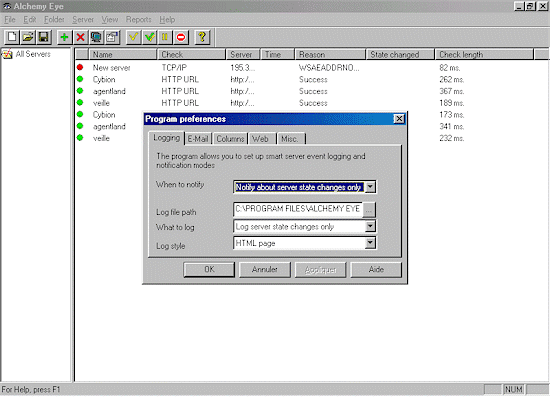This screenshot has width=551, height=397.
Task: Click the double green checkmark icon
Action: click(x=149, y=37)
